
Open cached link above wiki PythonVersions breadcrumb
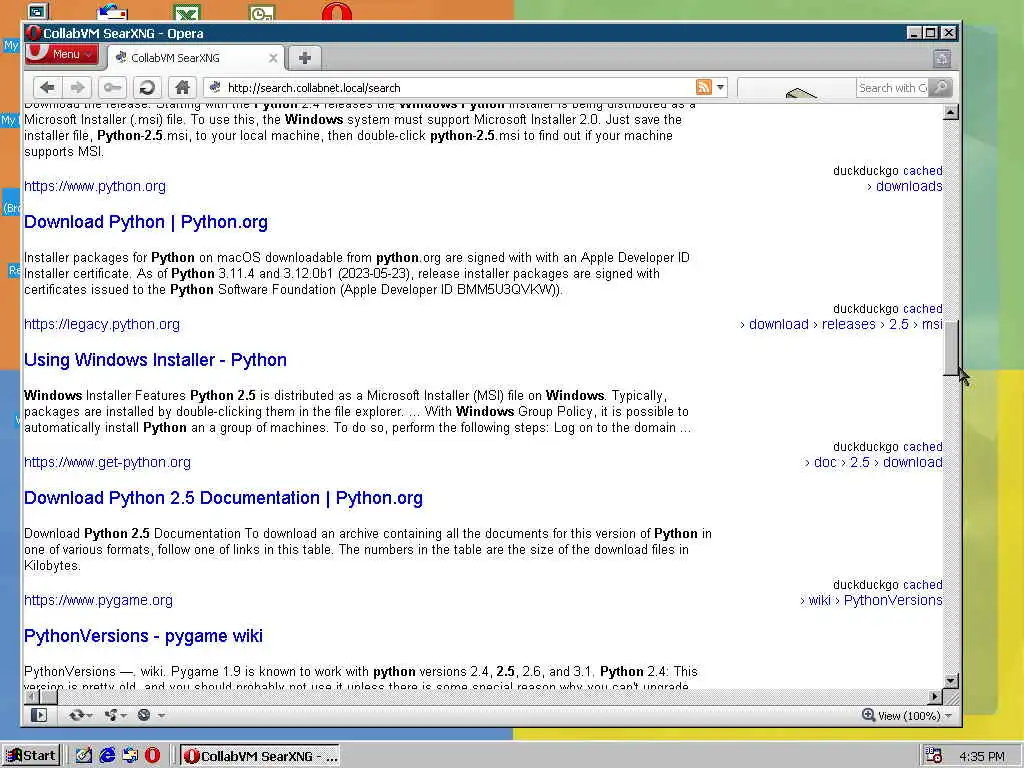point(922,584)
